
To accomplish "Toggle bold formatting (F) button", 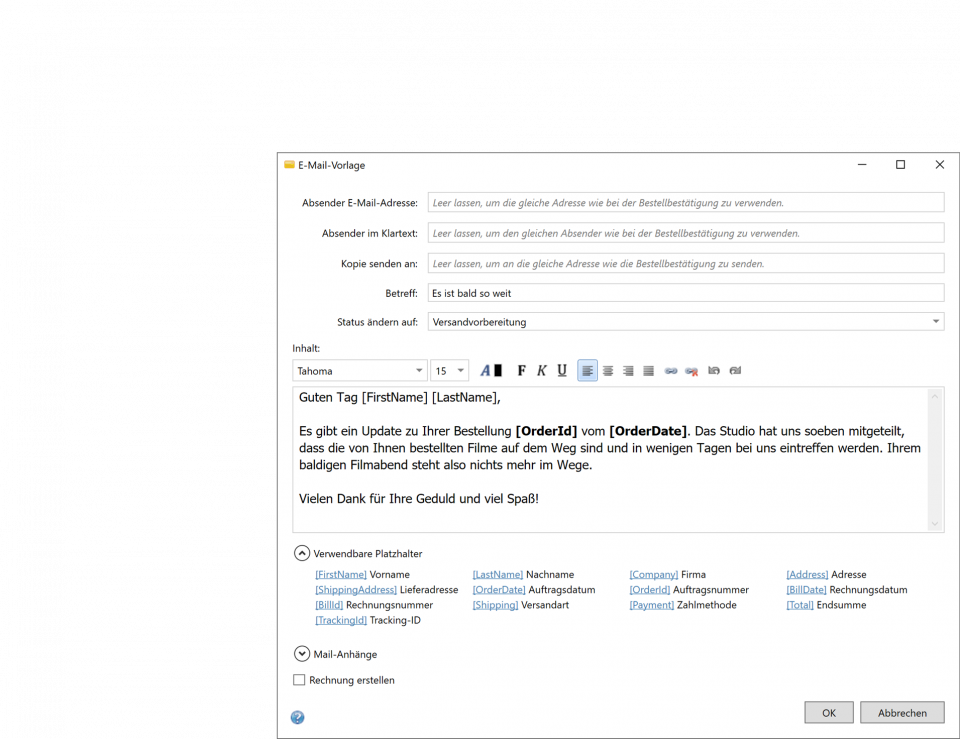I will coord(521,371).
